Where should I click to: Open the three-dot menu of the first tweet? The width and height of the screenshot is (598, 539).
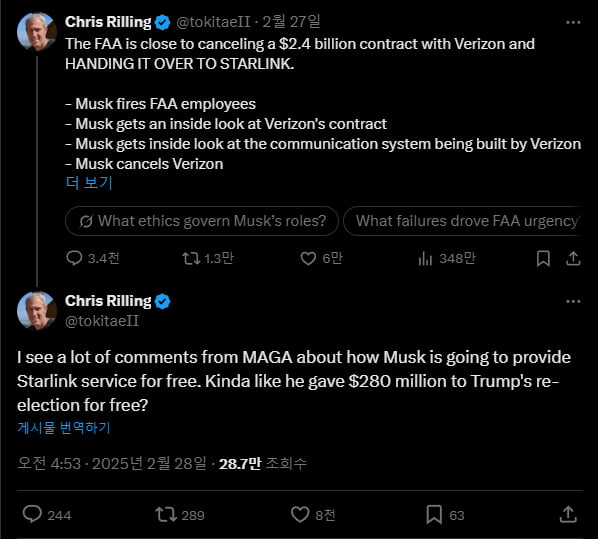pyautogui.click(x=573, y=23)
